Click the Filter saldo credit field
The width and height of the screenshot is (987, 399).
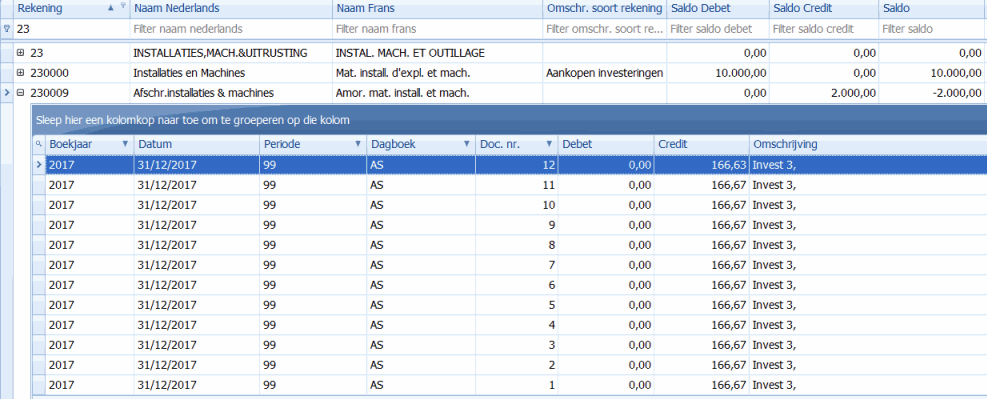coord(824,29)
